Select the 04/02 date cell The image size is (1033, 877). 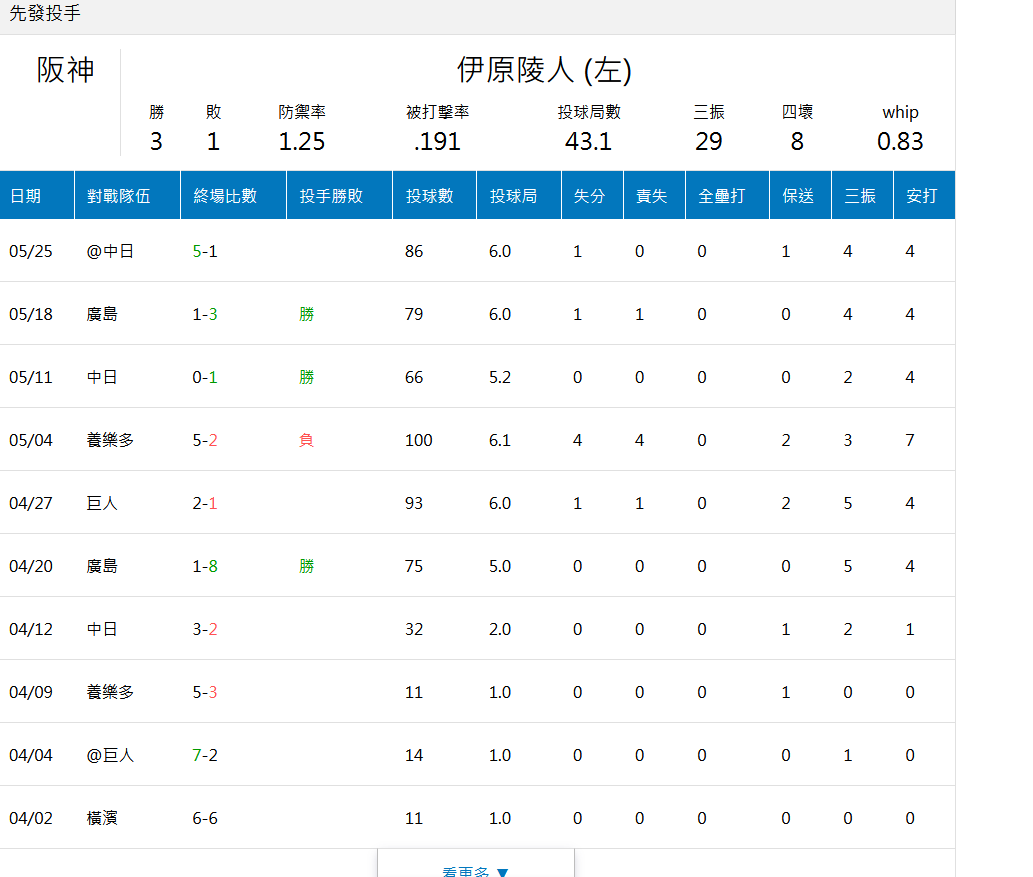31,818
